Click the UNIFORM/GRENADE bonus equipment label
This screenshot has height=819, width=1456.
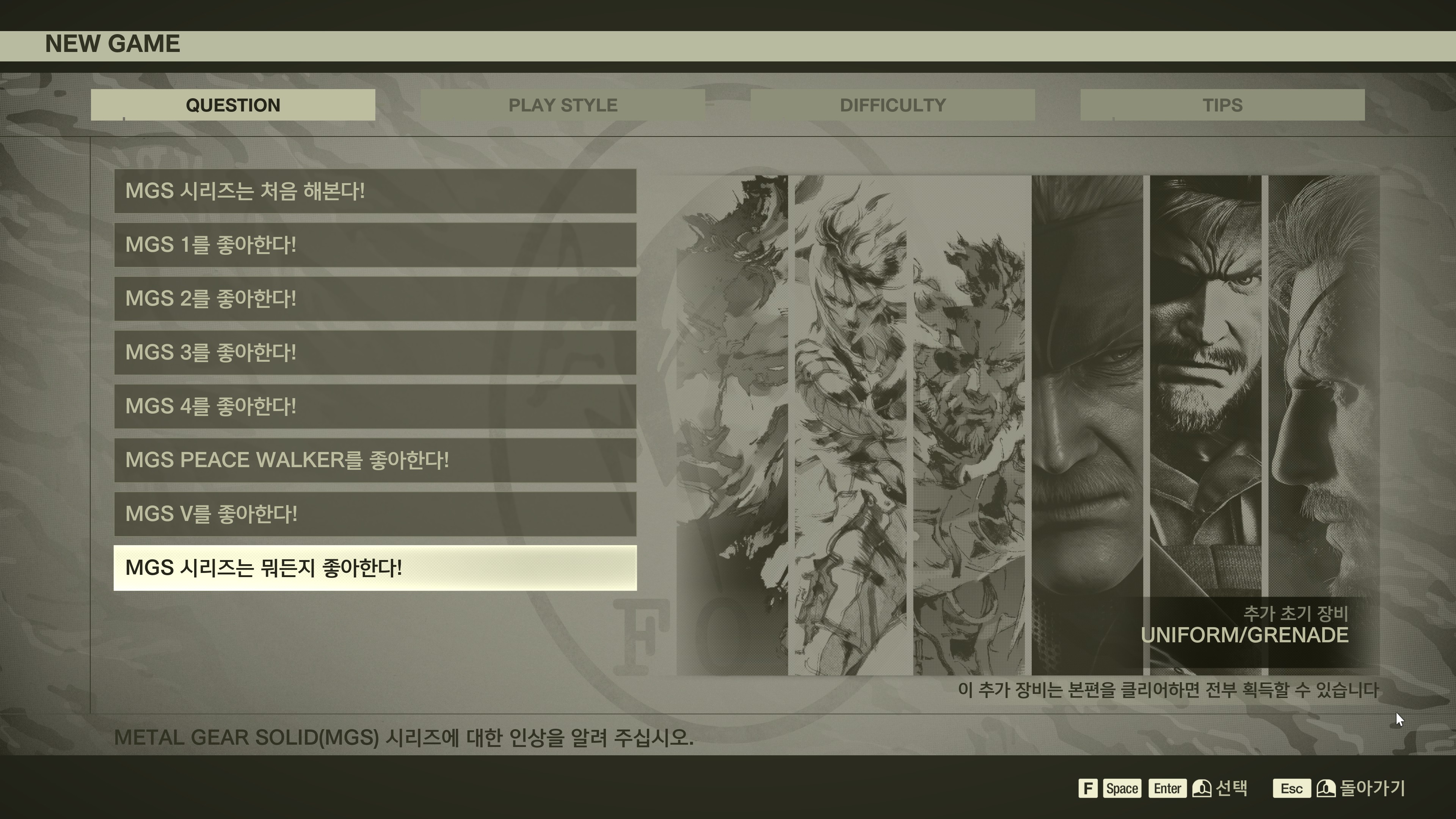click(1244, 635)
